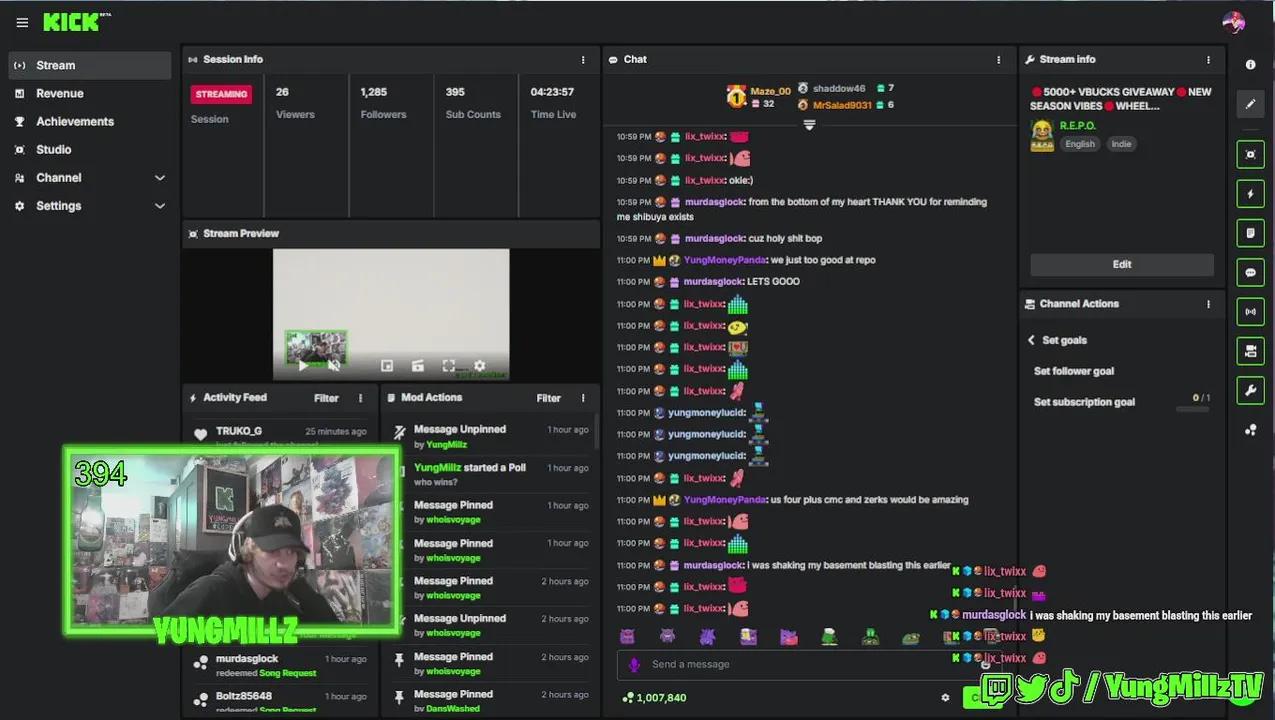Go back from Set goals
The image size is (1275, 720).
coord(1031,340)
